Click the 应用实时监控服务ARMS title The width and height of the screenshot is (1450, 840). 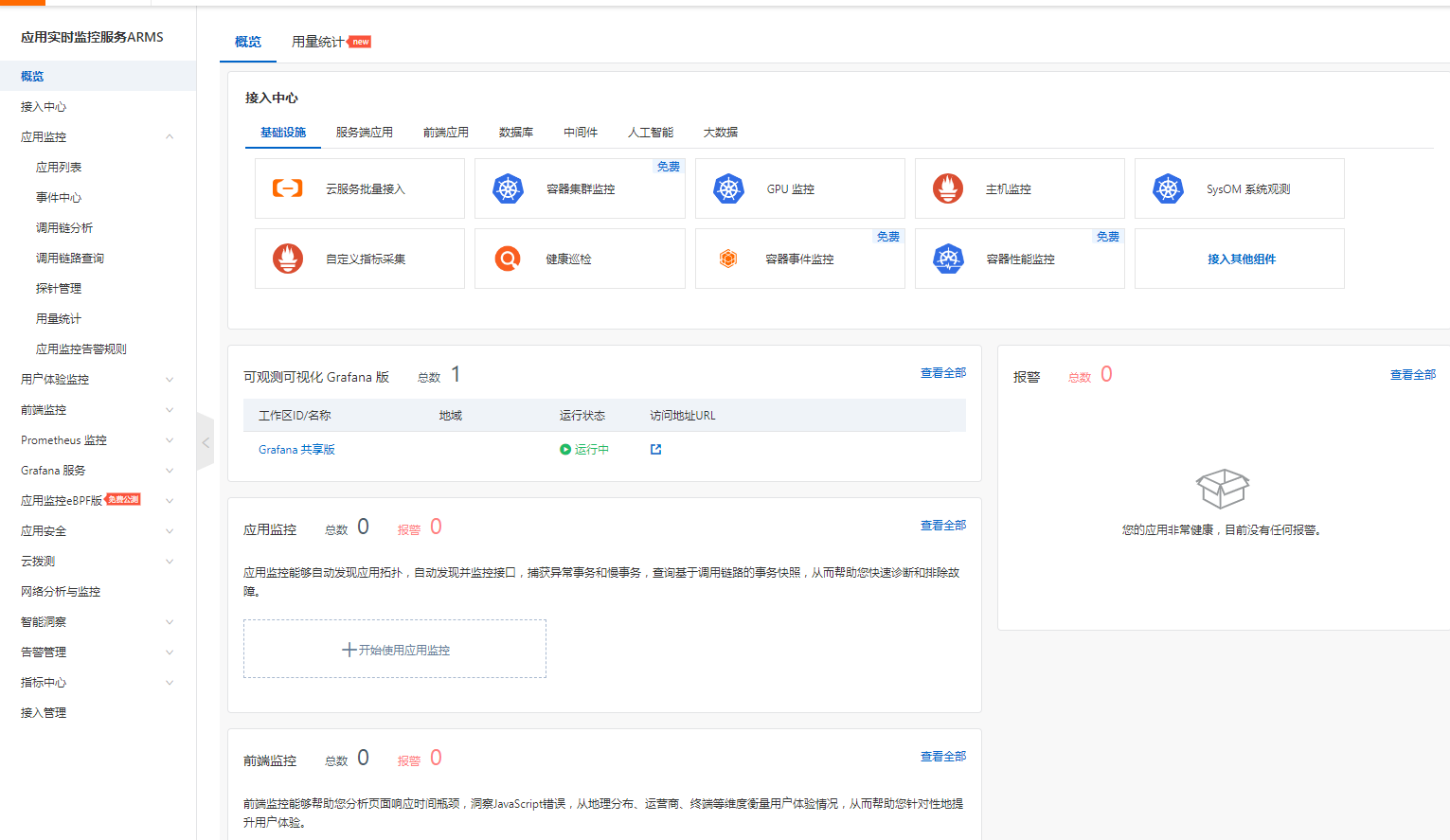(92, 37)
